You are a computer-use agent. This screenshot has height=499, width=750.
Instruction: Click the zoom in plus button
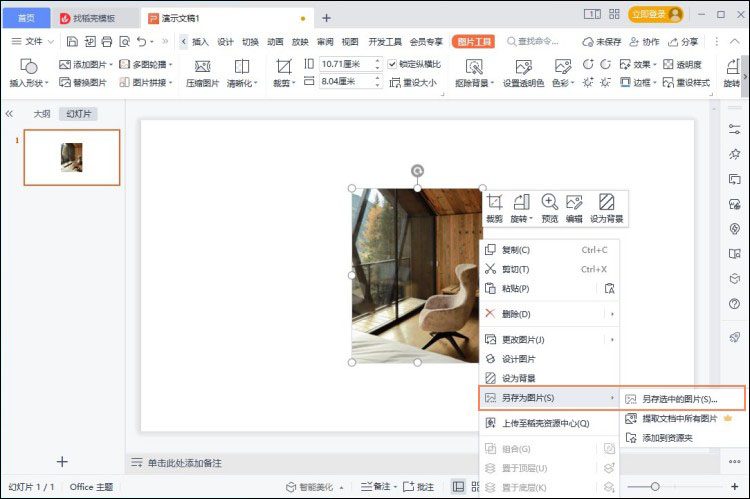[735, 487]
